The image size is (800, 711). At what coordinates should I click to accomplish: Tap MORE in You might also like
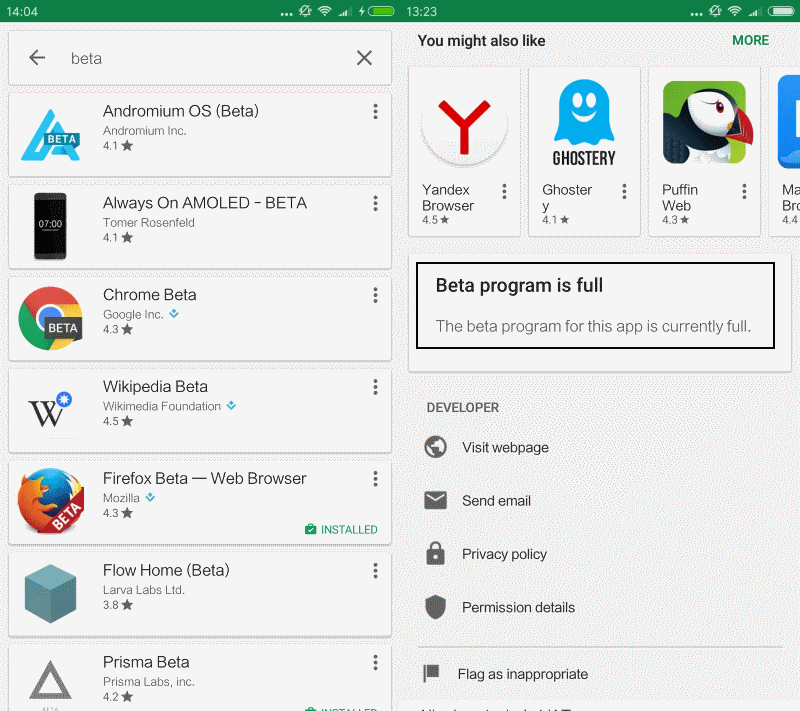click(x=750, y=40)
